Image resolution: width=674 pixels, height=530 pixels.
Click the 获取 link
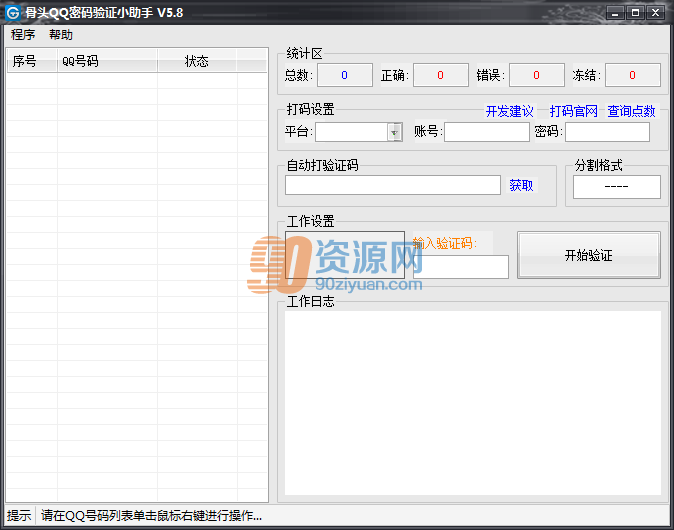pos(521,185)
